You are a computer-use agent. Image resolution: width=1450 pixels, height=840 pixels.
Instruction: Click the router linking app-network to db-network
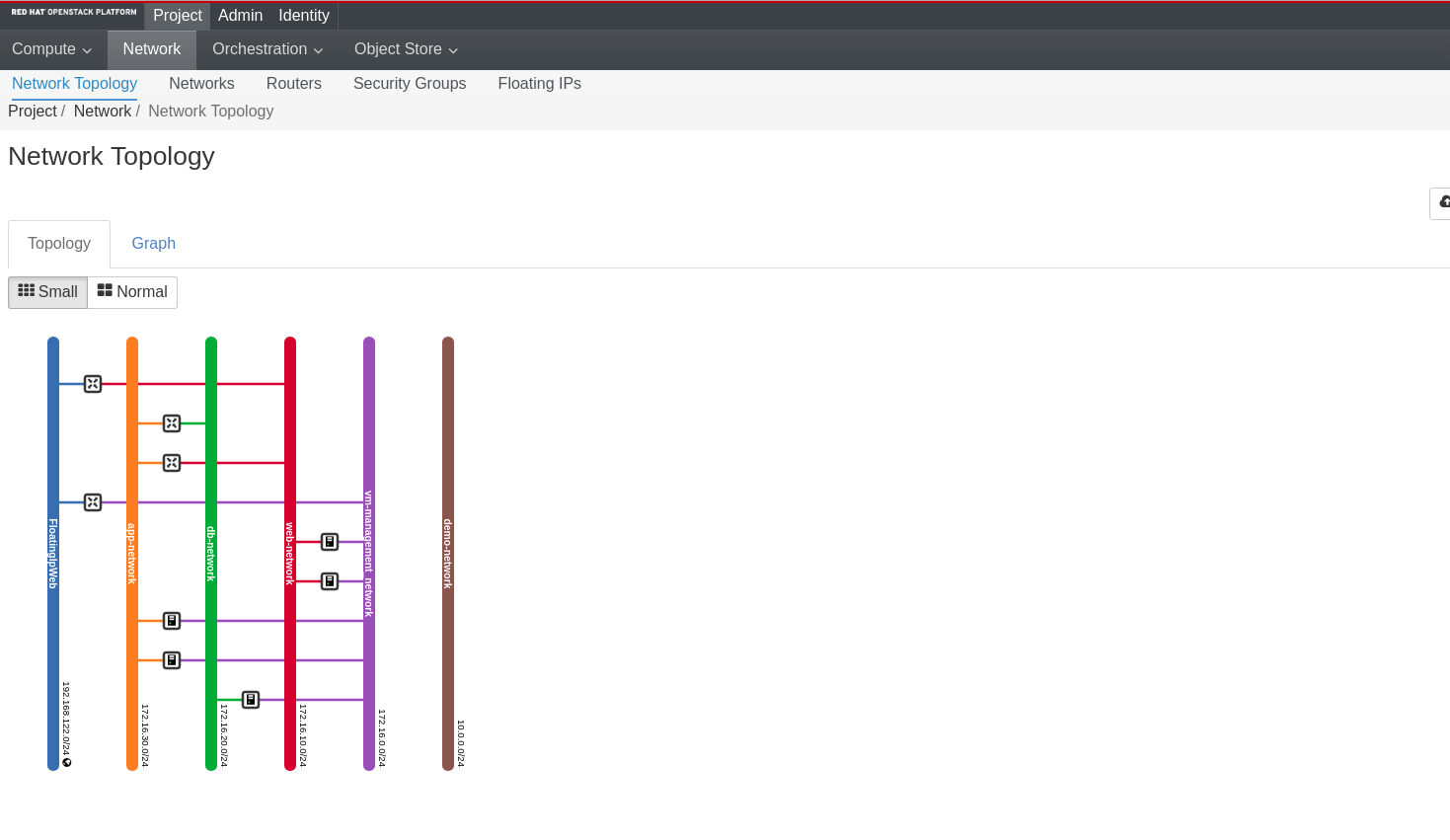[x=172, y=423]
